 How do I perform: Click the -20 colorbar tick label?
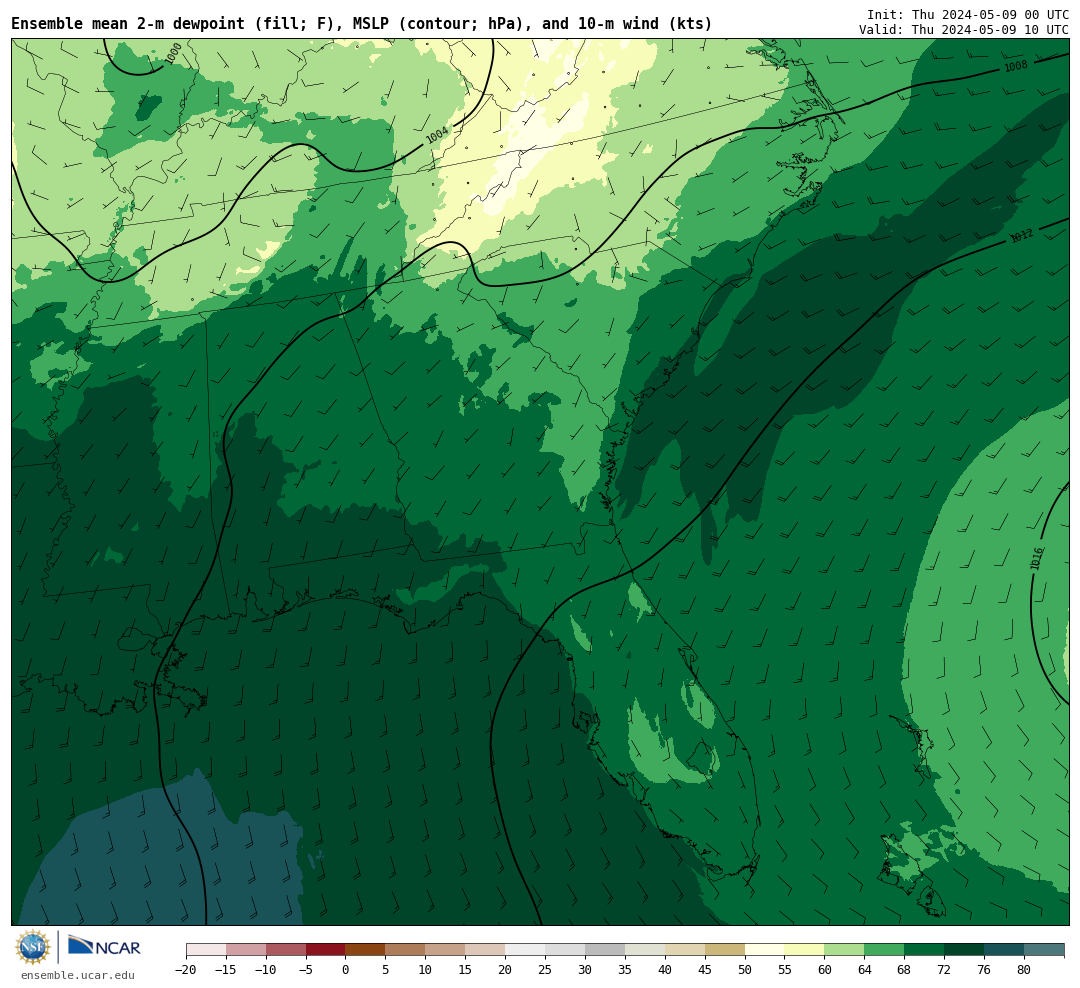click(186, 970)
